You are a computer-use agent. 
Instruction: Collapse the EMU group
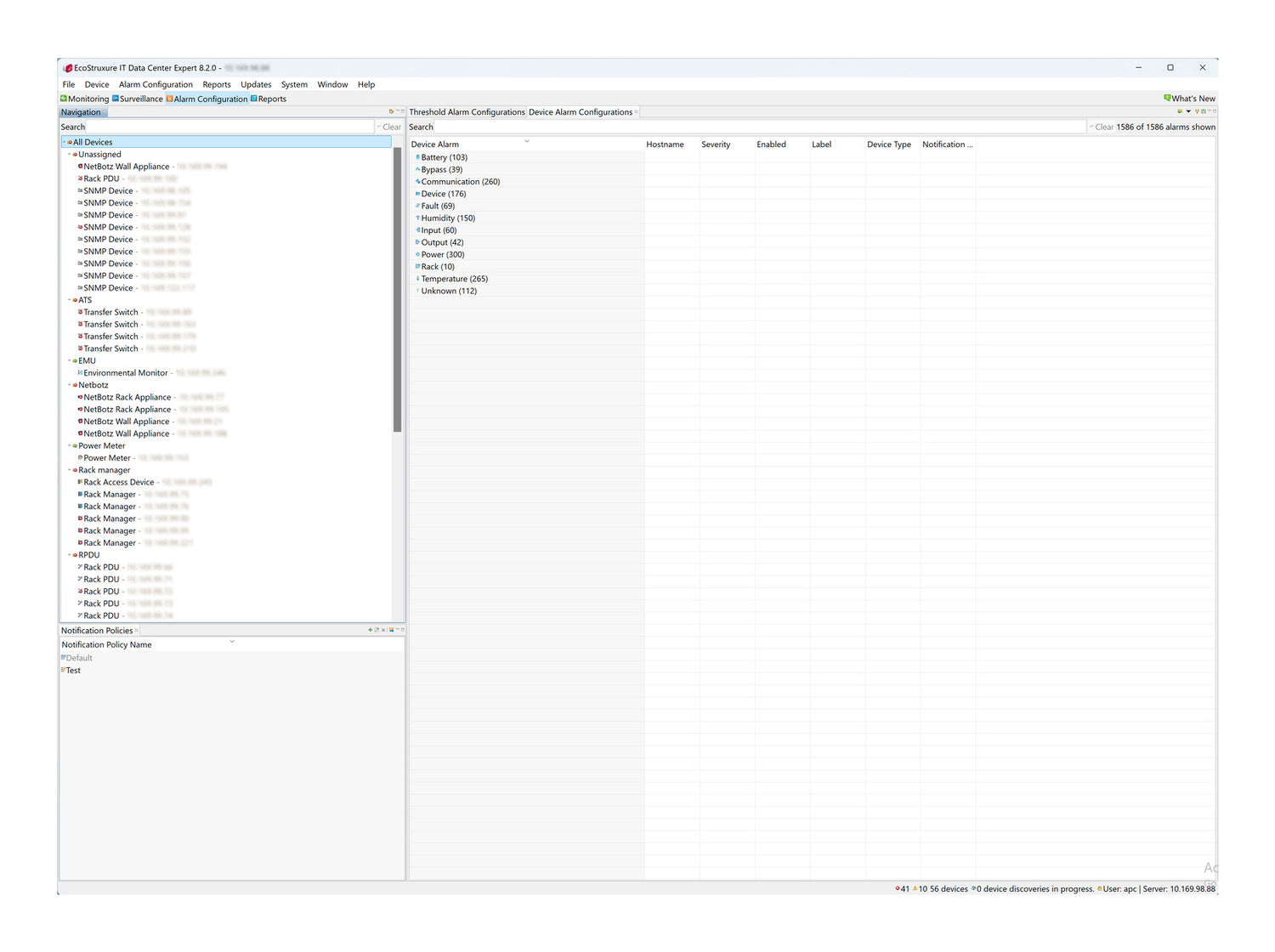click(70, 360)
